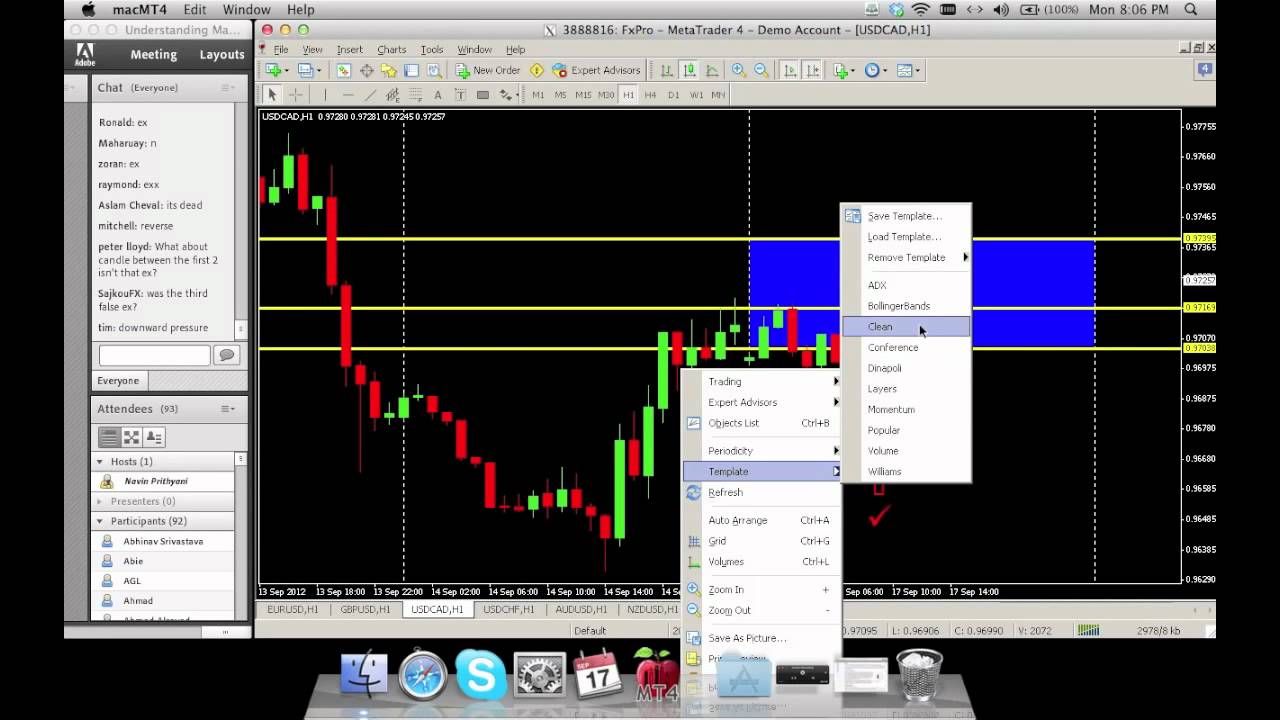Image resolution: width=1280 pixels, height=720 pixels.
Task: Collapse the Participants (92) group
Action: (x=99, y=521)
